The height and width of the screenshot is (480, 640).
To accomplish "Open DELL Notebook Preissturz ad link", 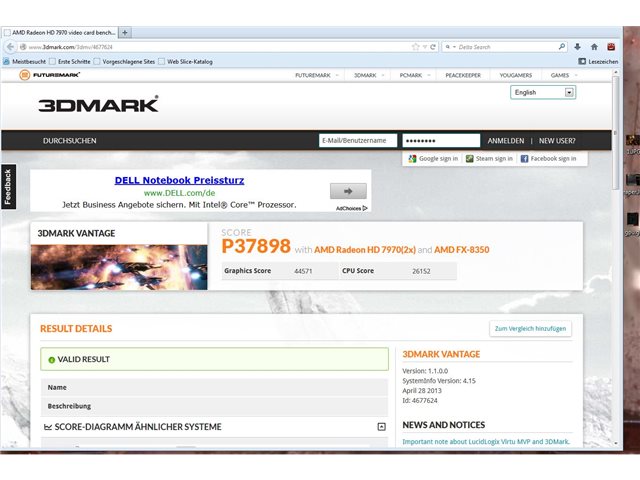I will pos(179,180).
